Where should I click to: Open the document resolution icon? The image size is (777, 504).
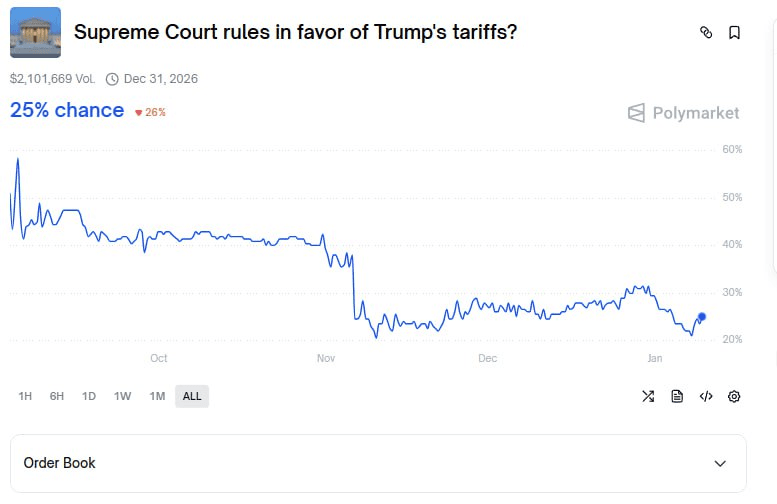[x=677, y=396]
